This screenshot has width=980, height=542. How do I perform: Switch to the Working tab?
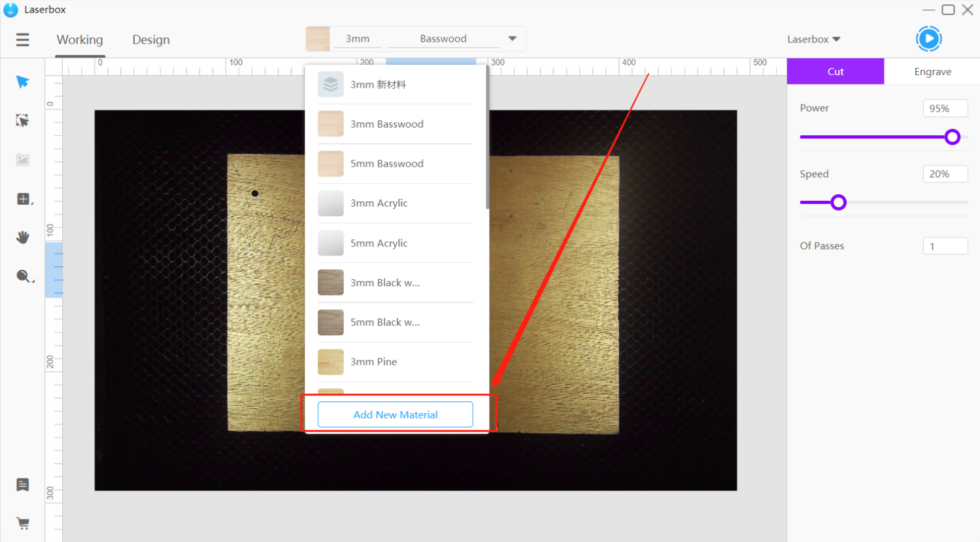pyautogui.click(x=79, y=39)
